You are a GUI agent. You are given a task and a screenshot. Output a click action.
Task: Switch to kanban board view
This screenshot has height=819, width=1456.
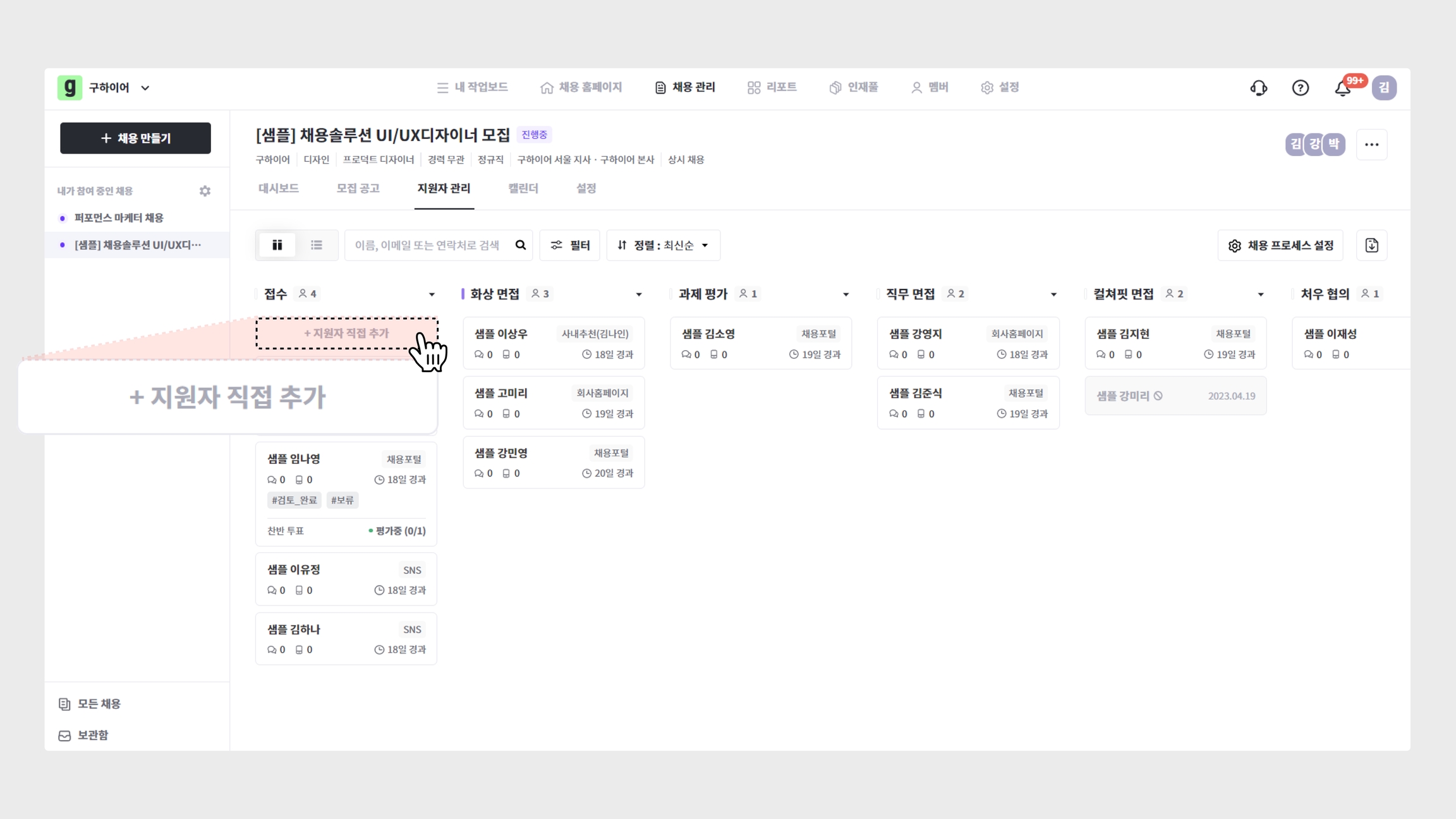277,245
